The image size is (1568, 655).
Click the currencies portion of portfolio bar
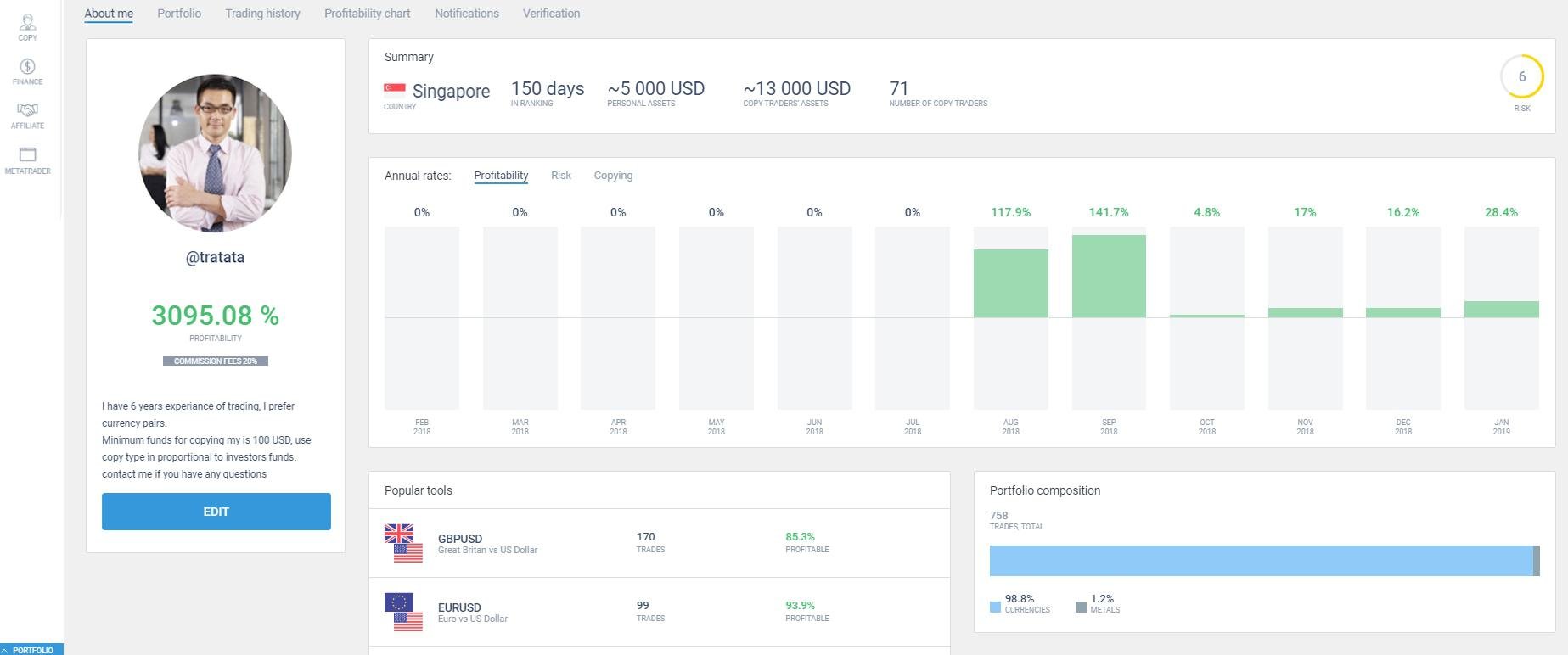pos(1260,561)
